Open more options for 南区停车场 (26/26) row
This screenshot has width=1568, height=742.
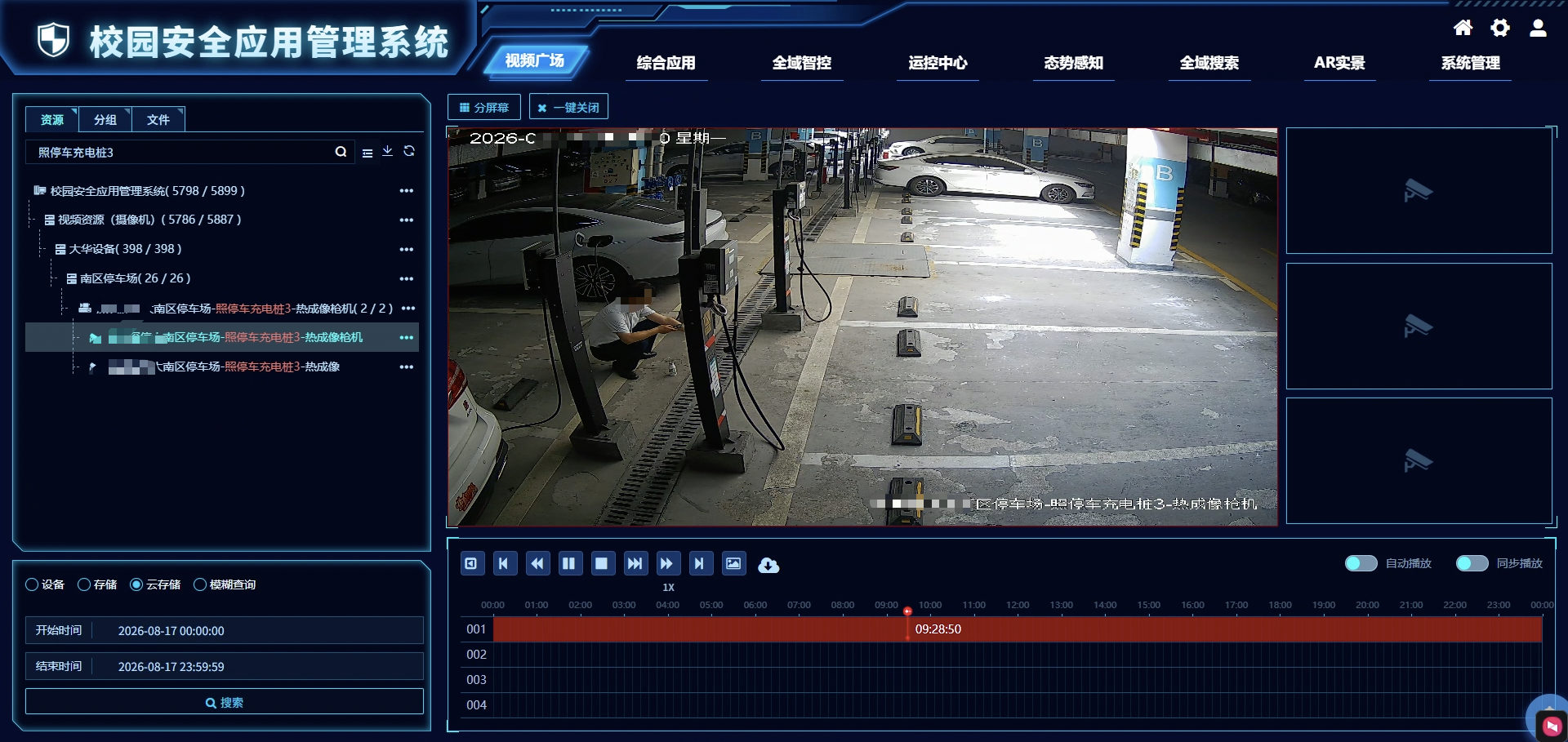[x=406, y=278]
